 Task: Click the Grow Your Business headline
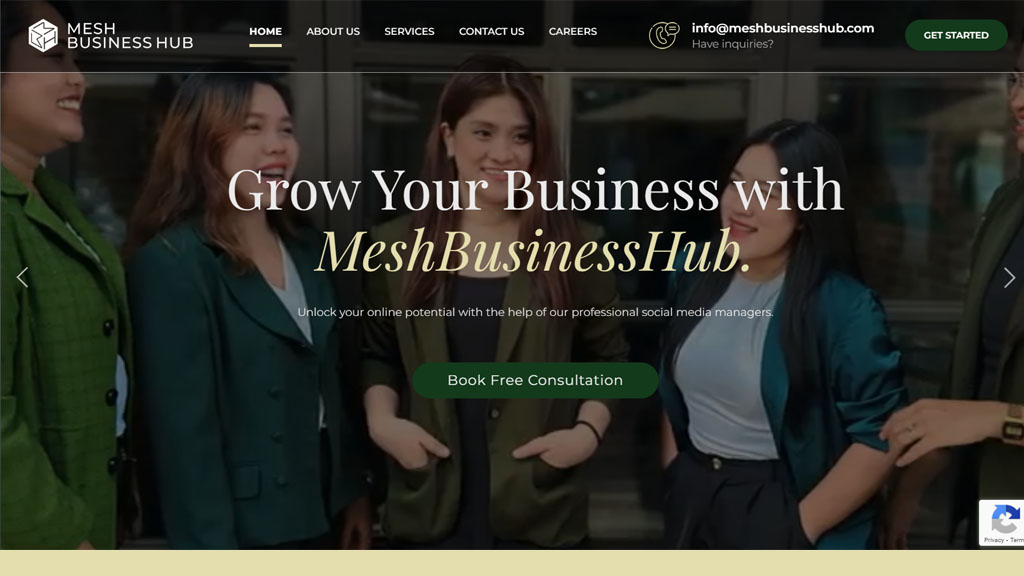click(x=536, y=190)
